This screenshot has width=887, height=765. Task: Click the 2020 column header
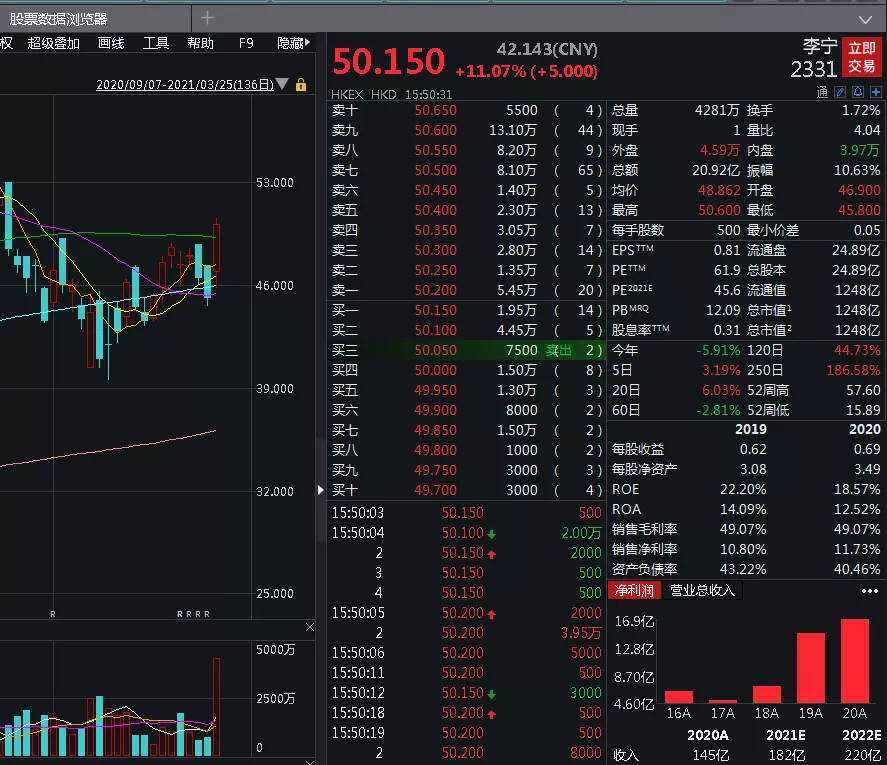tap(864, 429)
